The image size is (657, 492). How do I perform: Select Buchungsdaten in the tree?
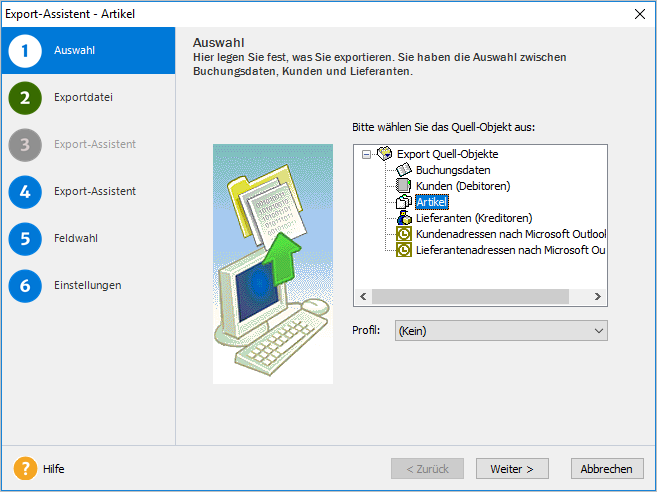[x=453, y=170]
